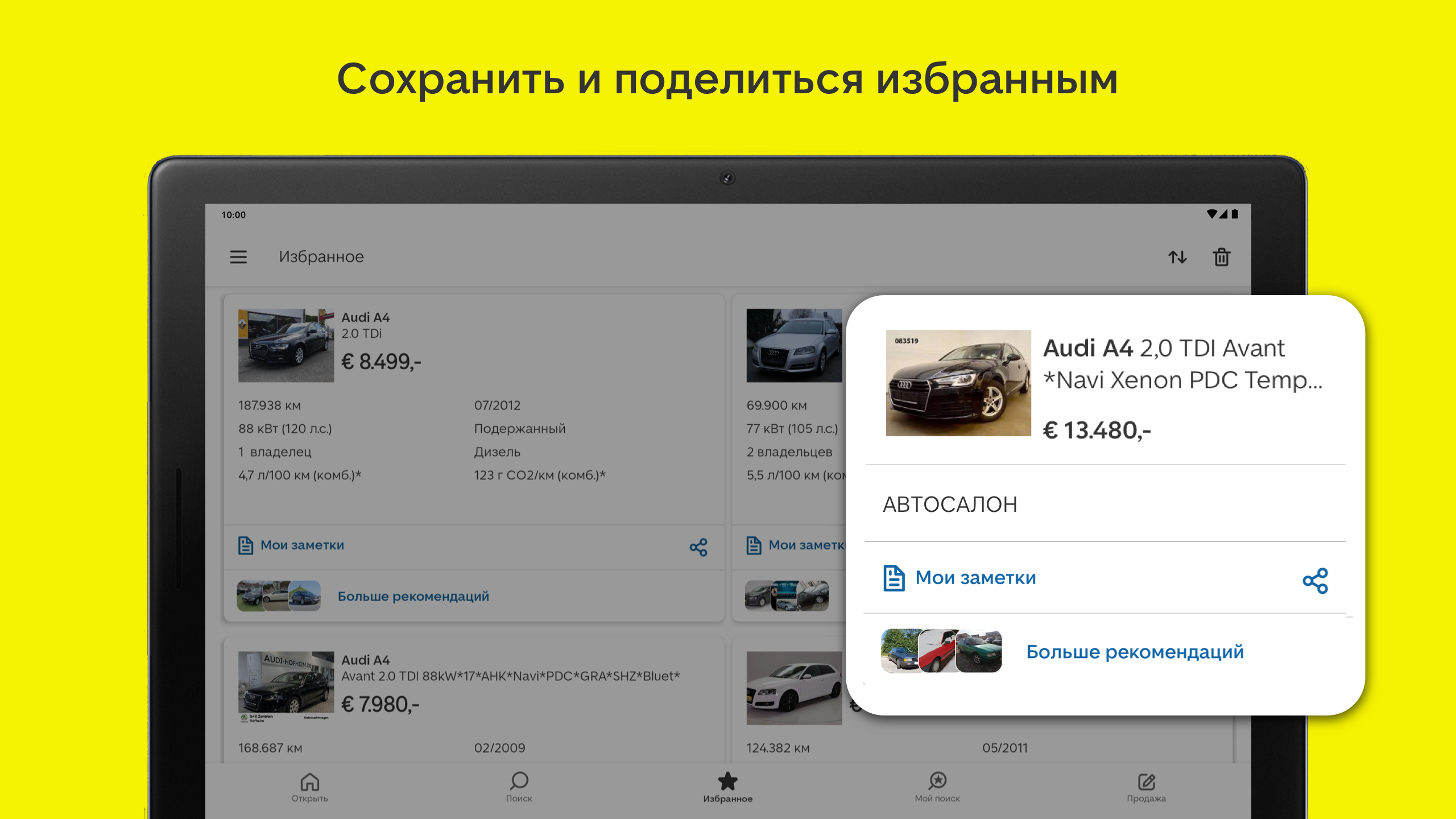Tap the 10:00 status bar clock

tap(233, 215)
